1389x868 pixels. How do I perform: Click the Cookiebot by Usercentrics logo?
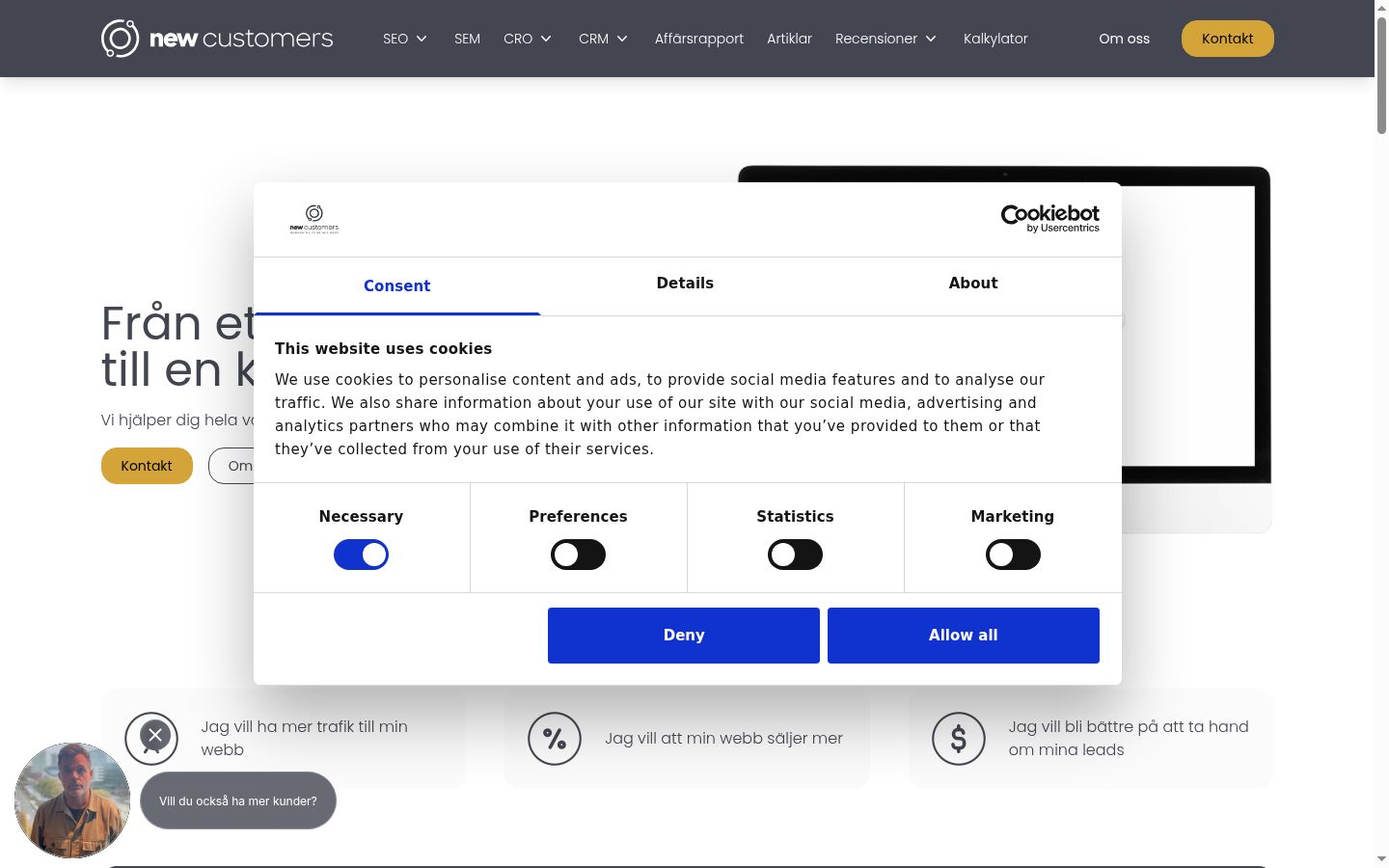tap(1049, 218)
